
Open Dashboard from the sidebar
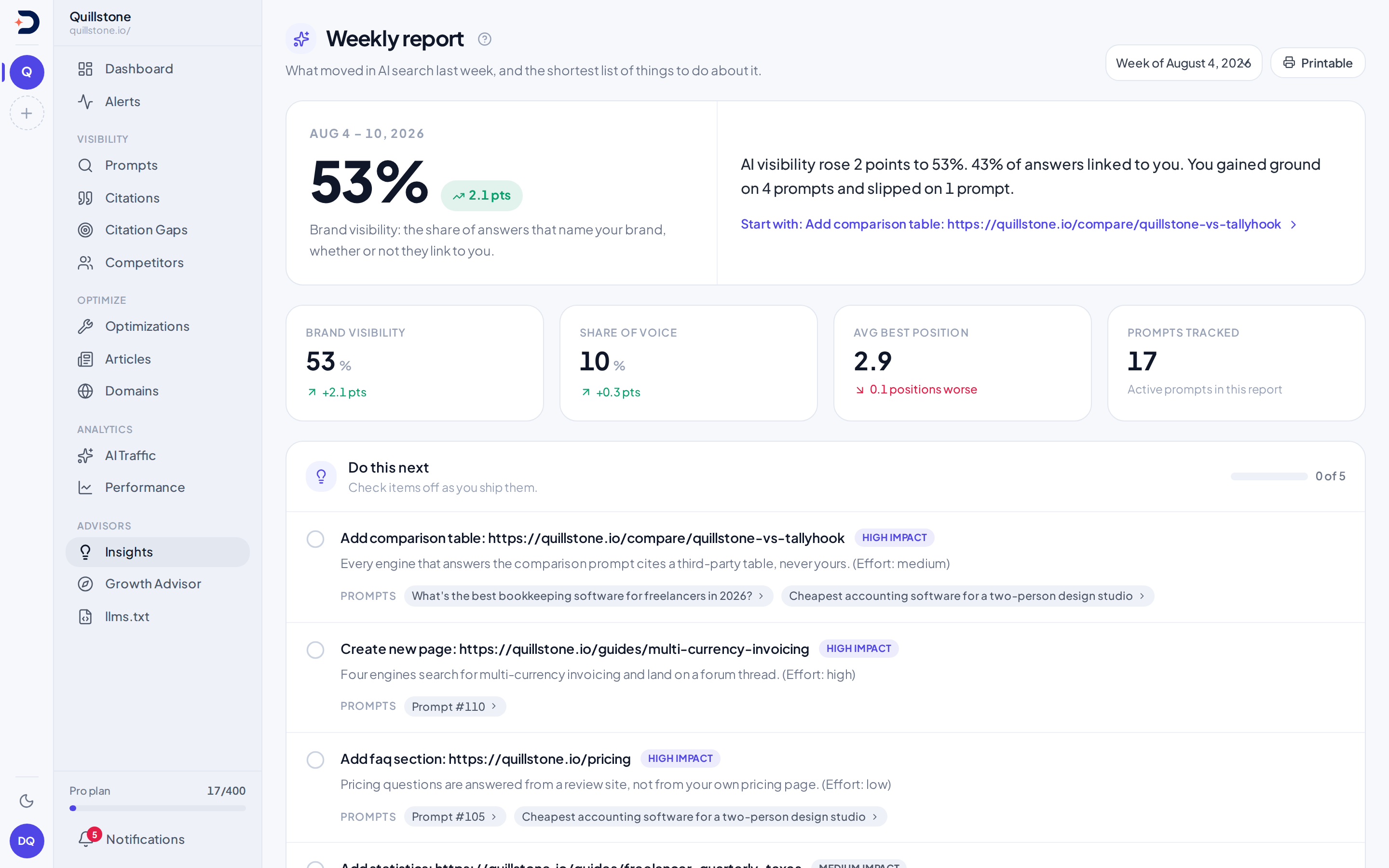click(x=157, y=69)
